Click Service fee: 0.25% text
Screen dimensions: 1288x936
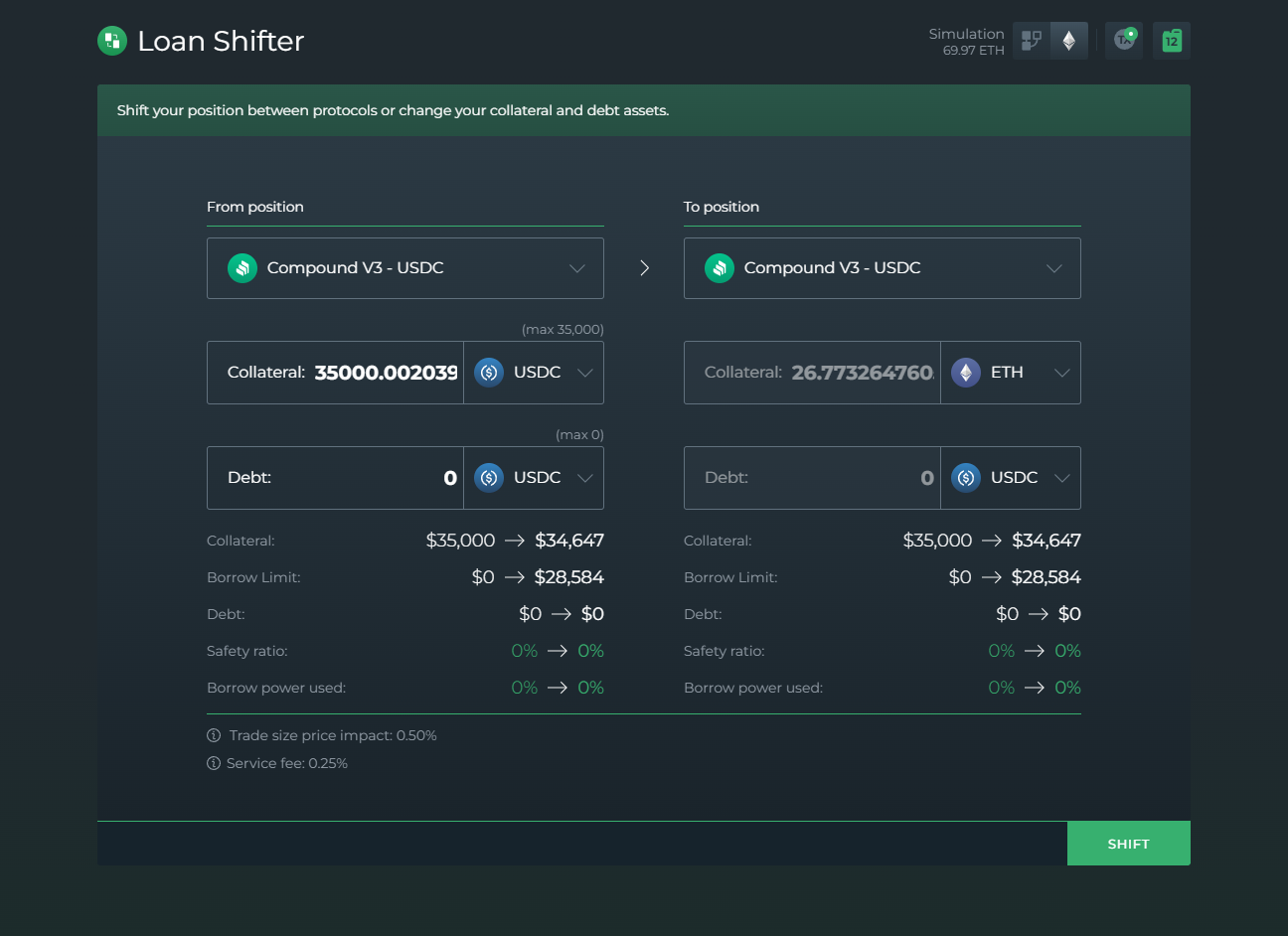point(287,763)
